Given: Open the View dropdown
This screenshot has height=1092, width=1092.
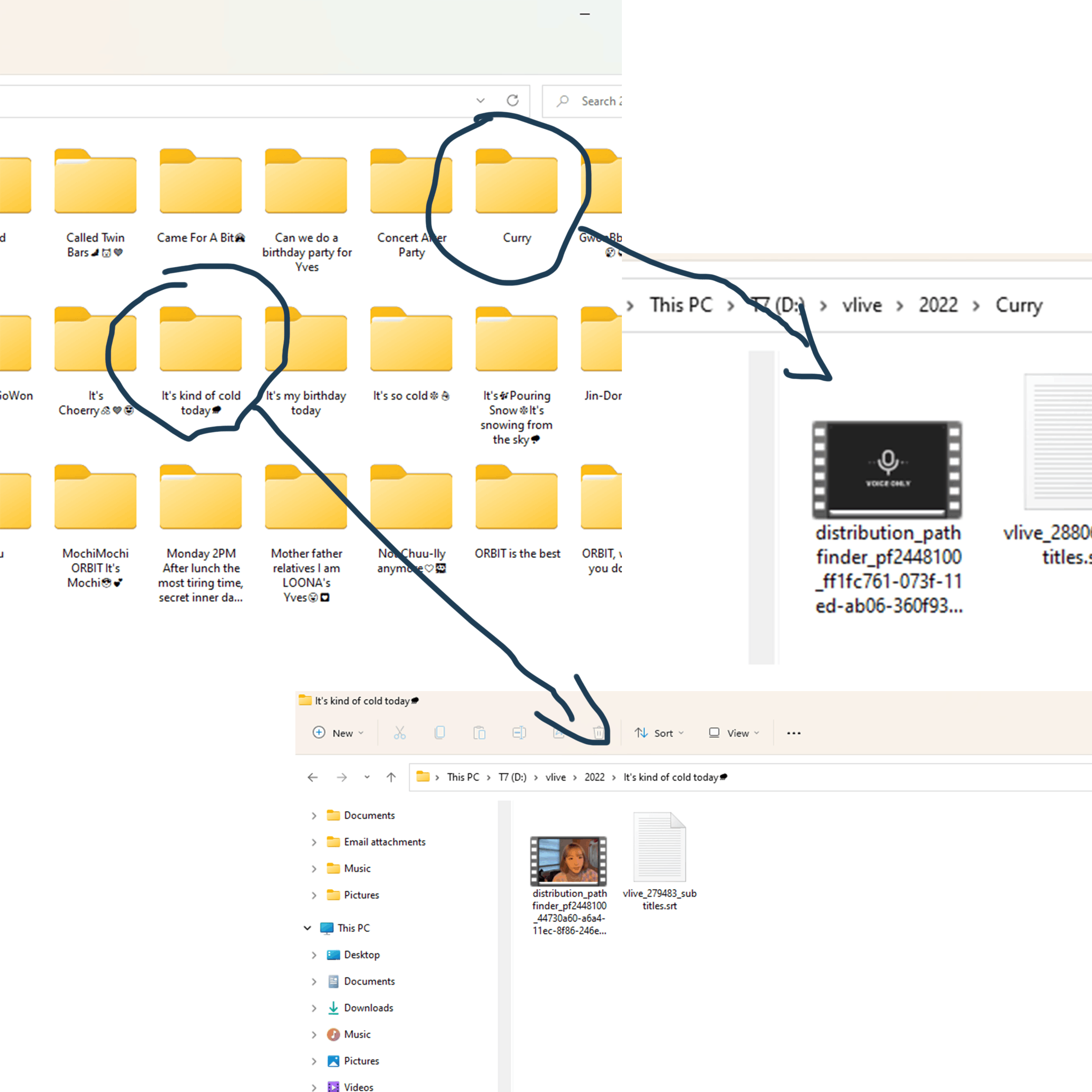Looking at the screenshot, I should click(734, 733).
